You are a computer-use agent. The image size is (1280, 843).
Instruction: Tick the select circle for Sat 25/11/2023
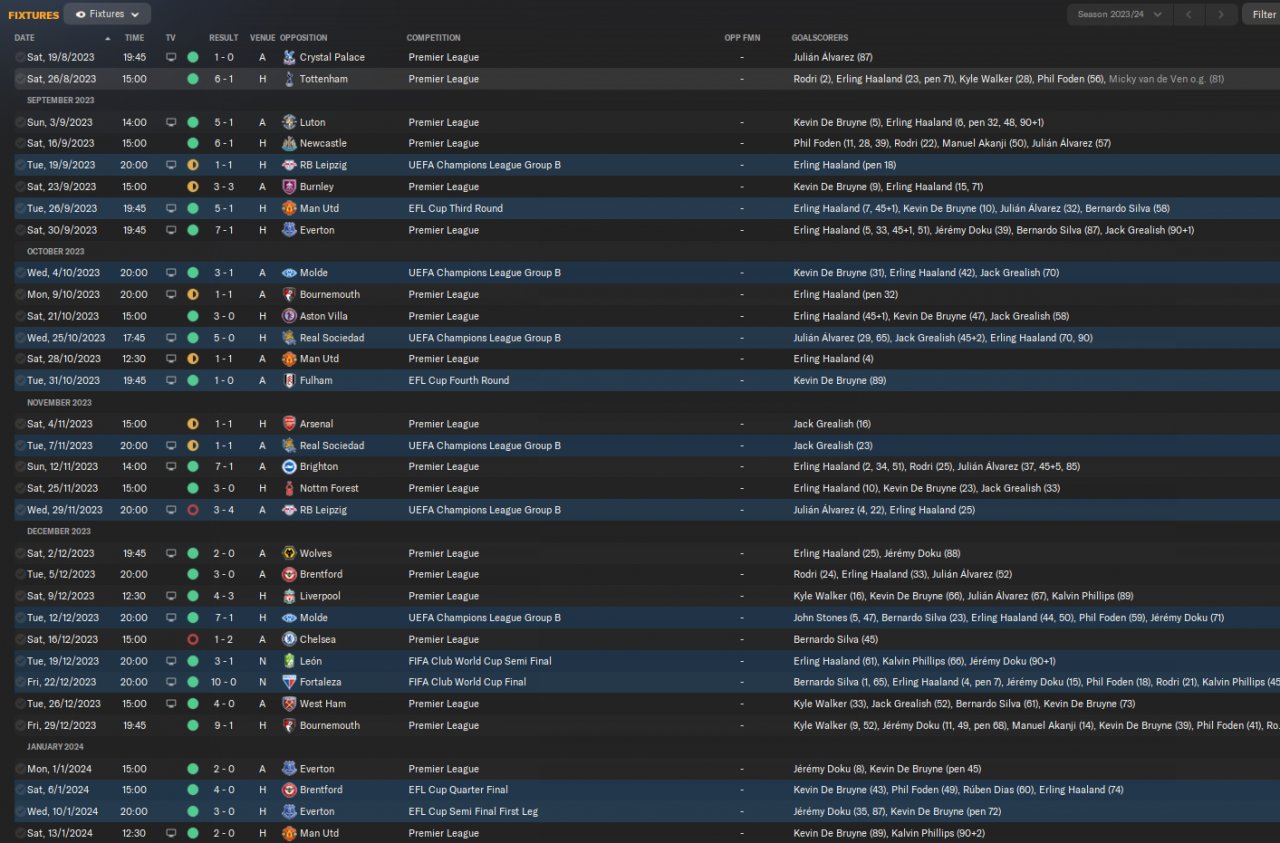pyautogui.click(x=20, y=488)
